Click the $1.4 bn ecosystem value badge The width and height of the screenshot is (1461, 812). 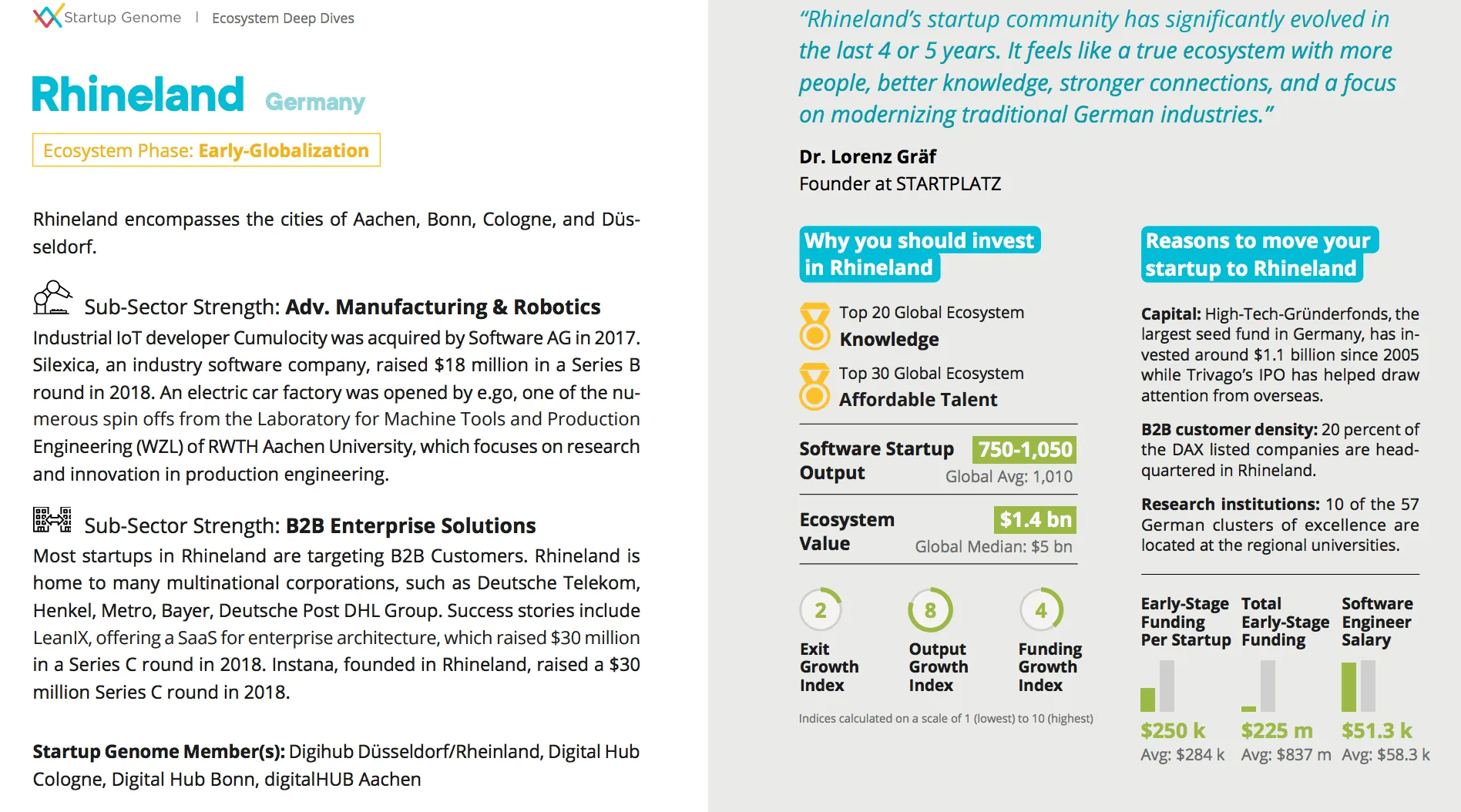tap(1035, 520)
